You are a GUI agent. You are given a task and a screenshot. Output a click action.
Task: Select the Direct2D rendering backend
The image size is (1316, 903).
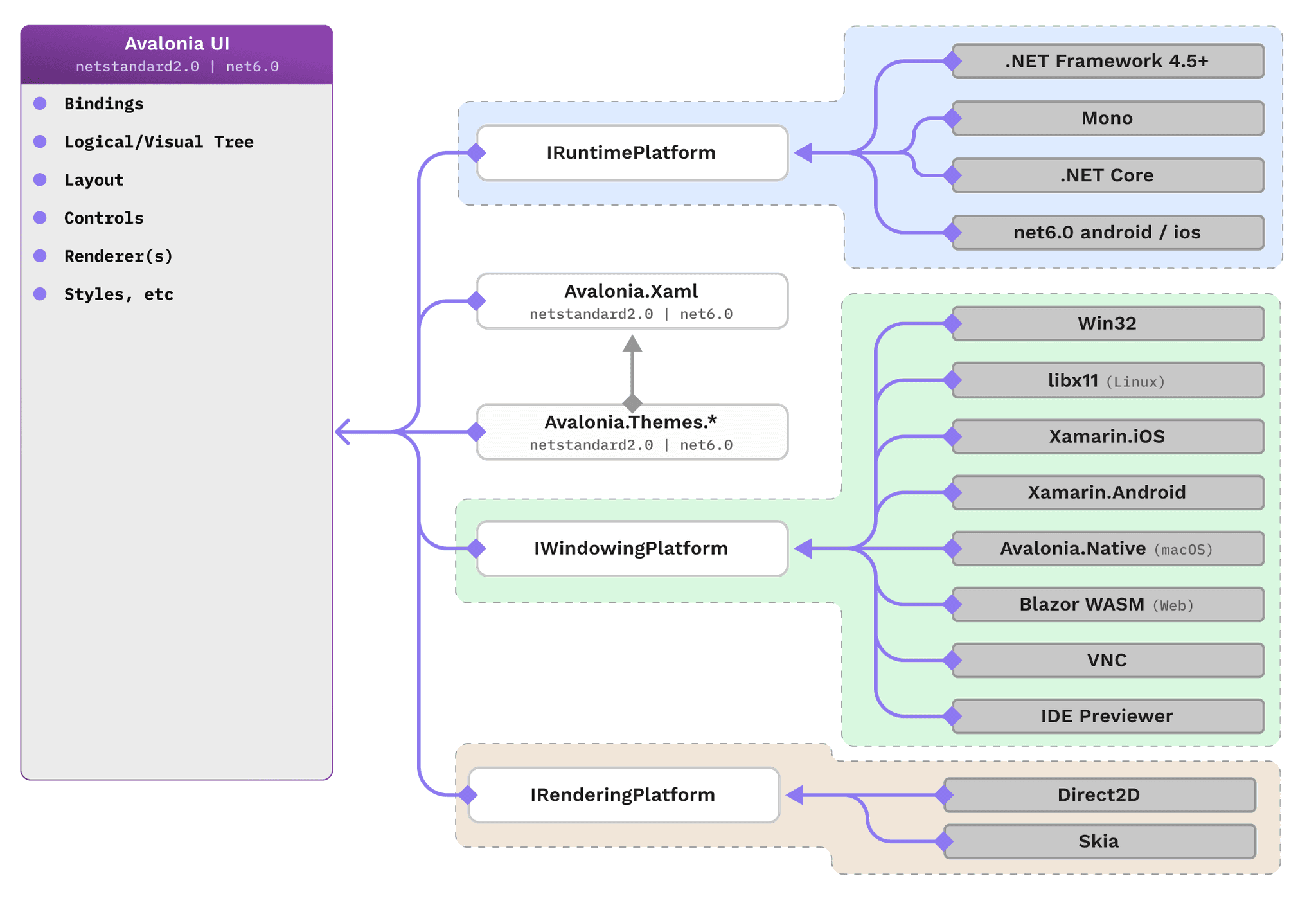coord(1099,794)
